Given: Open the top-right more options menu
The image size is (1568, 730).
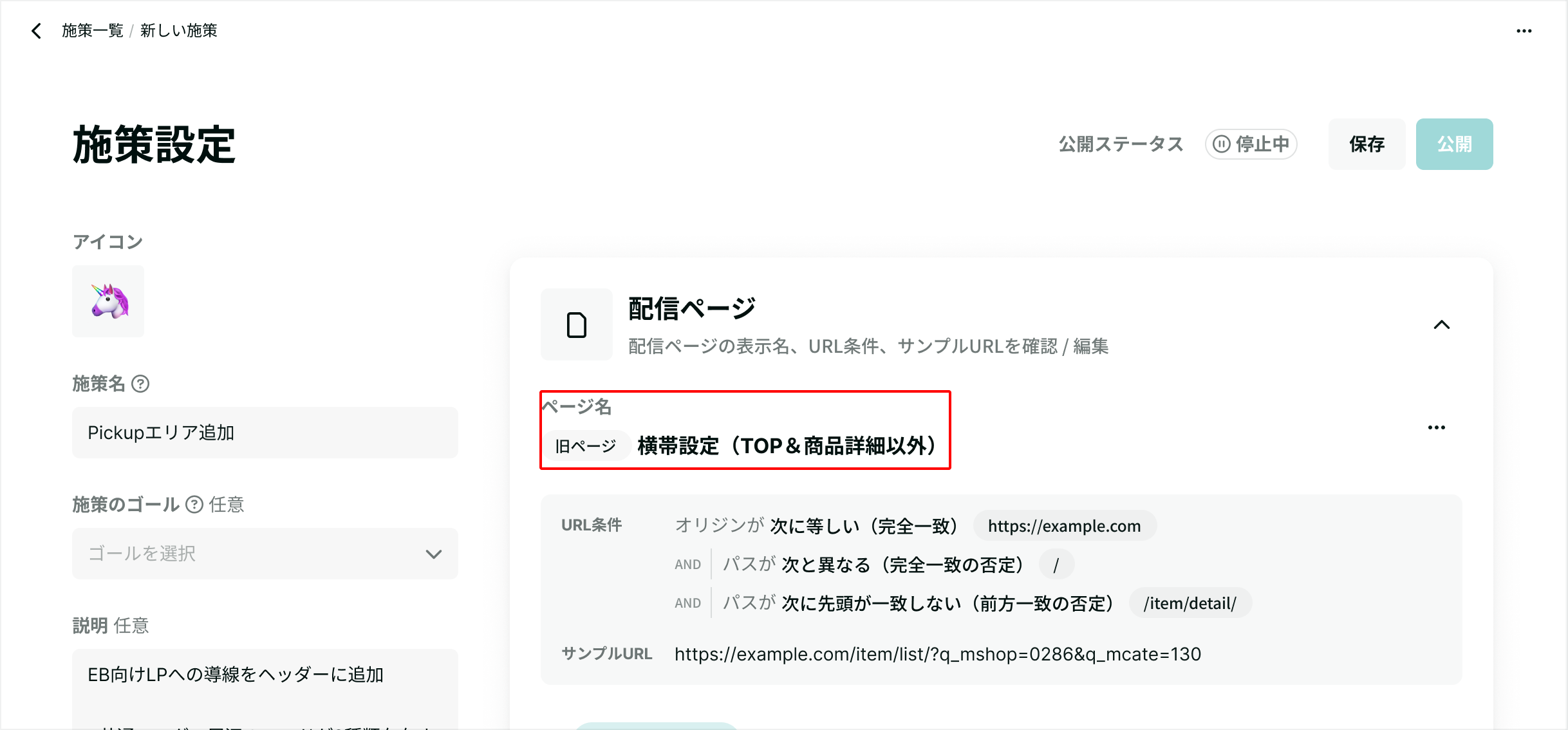Looking at the screenshot, I should coord(1524,31).
